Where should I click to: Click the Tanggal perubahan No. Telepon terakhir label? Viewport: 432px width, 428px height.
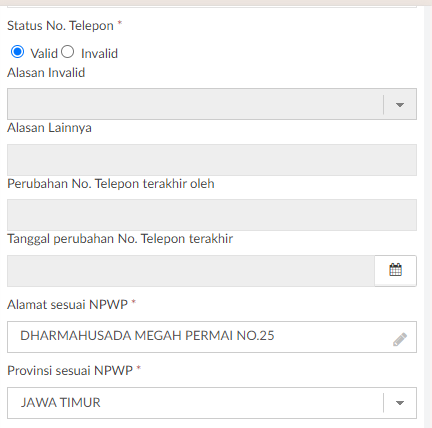pos(120,239)
